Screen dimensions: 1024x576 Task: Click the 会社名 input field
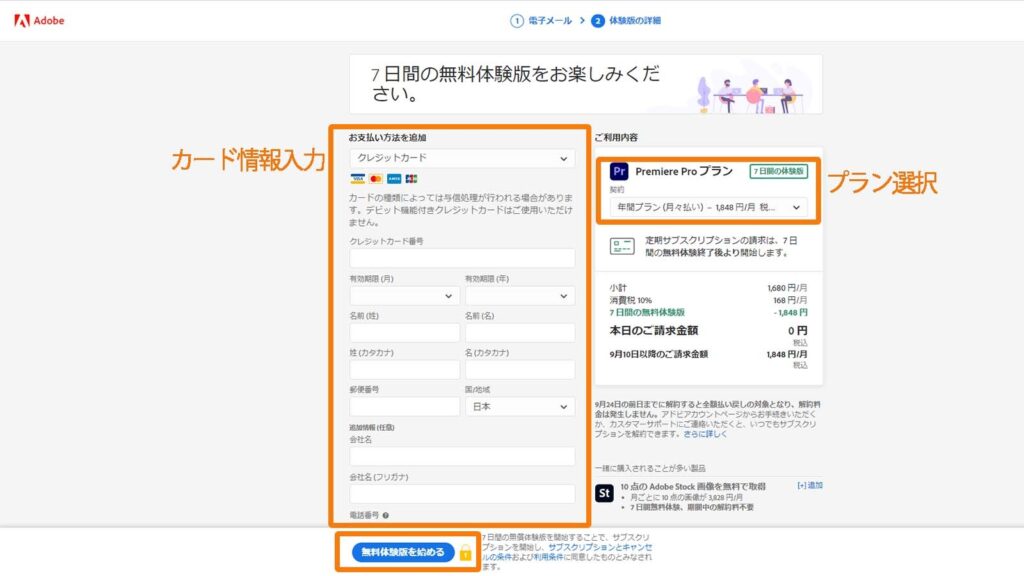(x=462, y=456)
